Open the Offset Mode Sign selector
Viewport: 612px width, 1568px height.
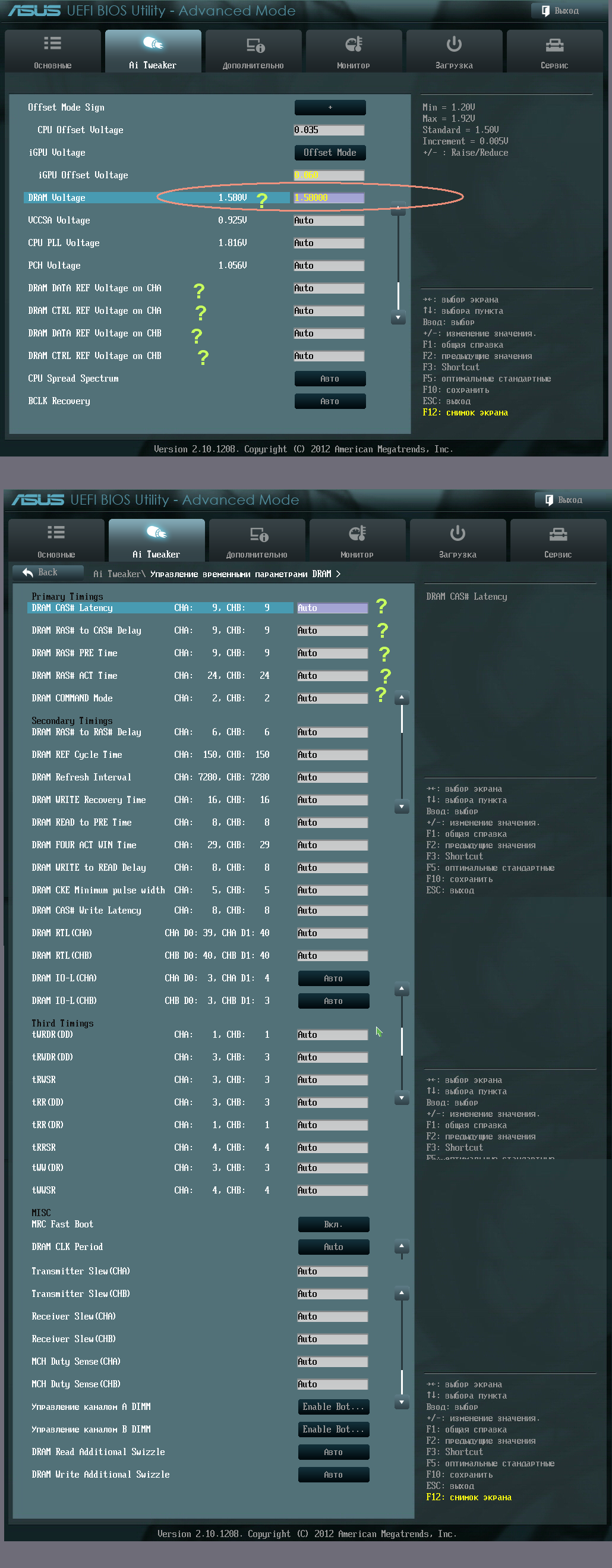330,107
